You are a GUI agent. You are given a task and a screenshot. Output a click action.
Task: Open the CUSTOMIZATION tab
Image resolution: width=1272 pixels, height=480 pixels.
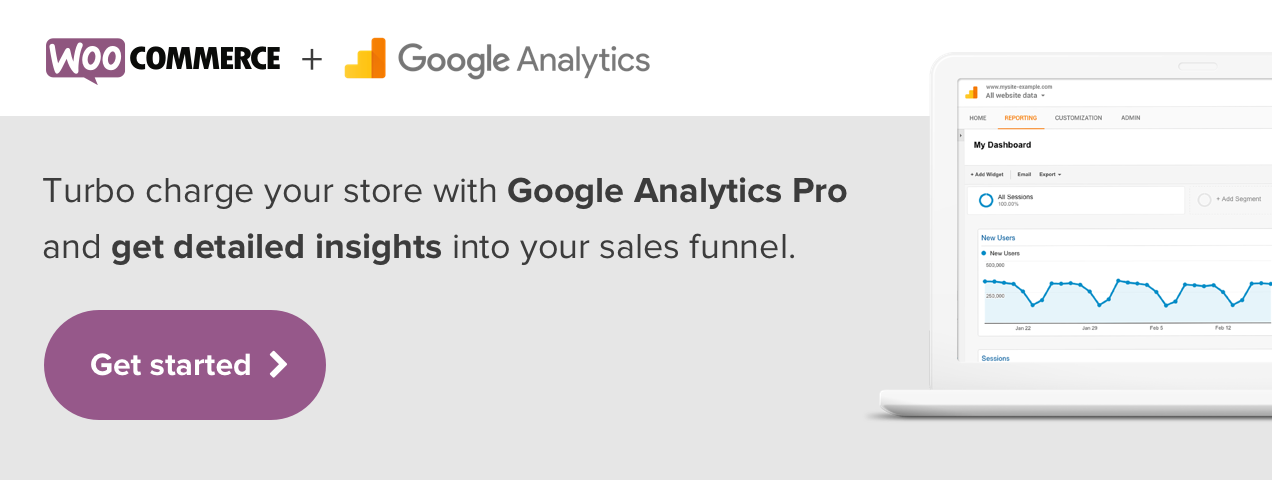click(x=1078, y=118)
